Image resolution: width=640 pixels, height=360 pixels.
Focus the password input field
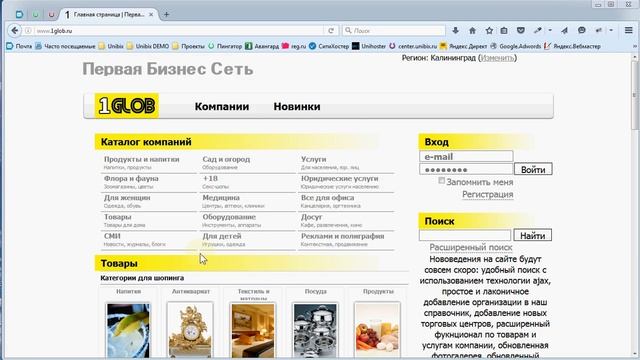[466, 169]
